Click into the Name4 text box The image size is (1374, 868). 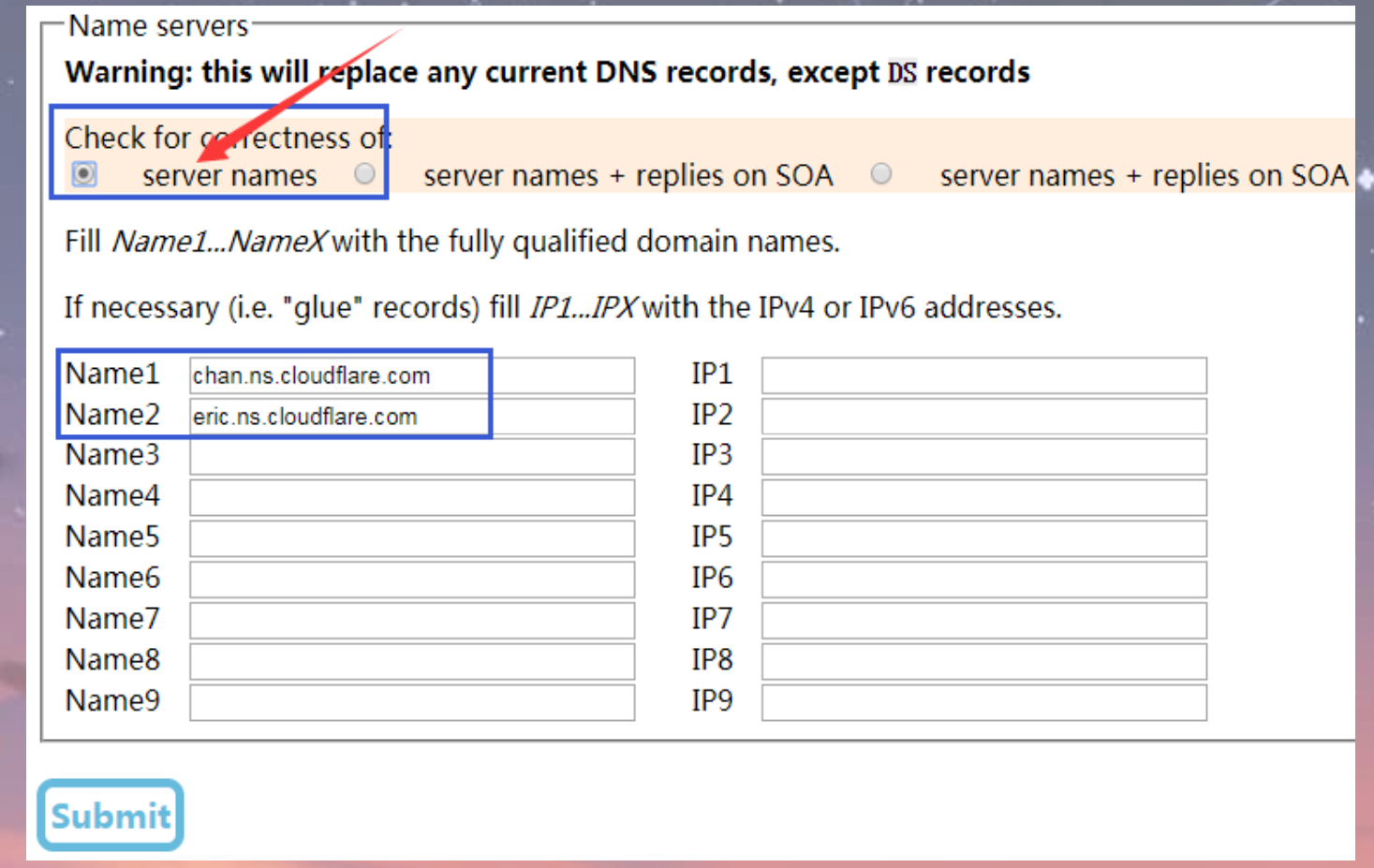click(412, 498)
